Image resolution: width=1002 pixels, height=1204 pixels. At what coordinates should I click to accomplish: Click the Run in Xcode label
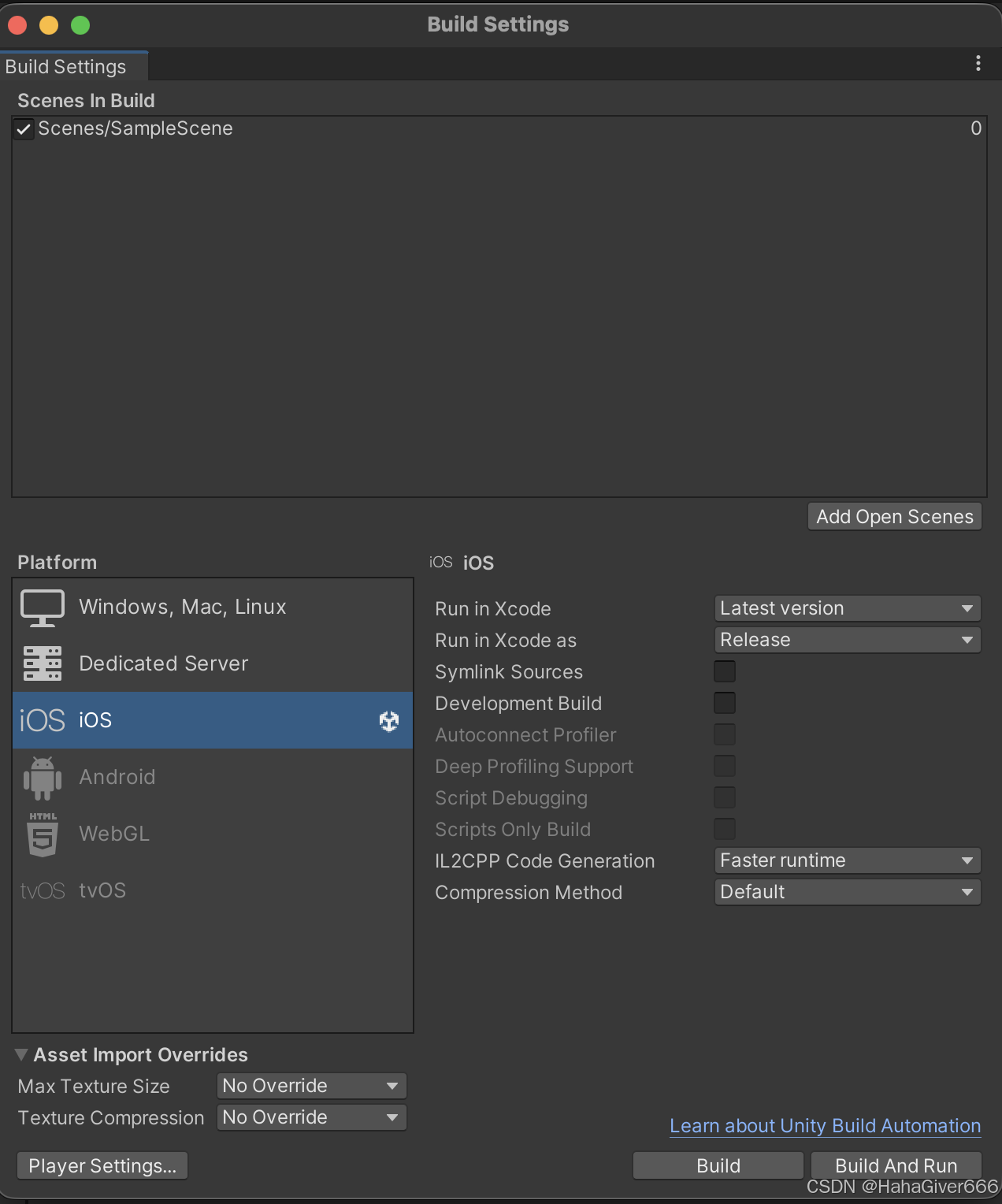493,609
